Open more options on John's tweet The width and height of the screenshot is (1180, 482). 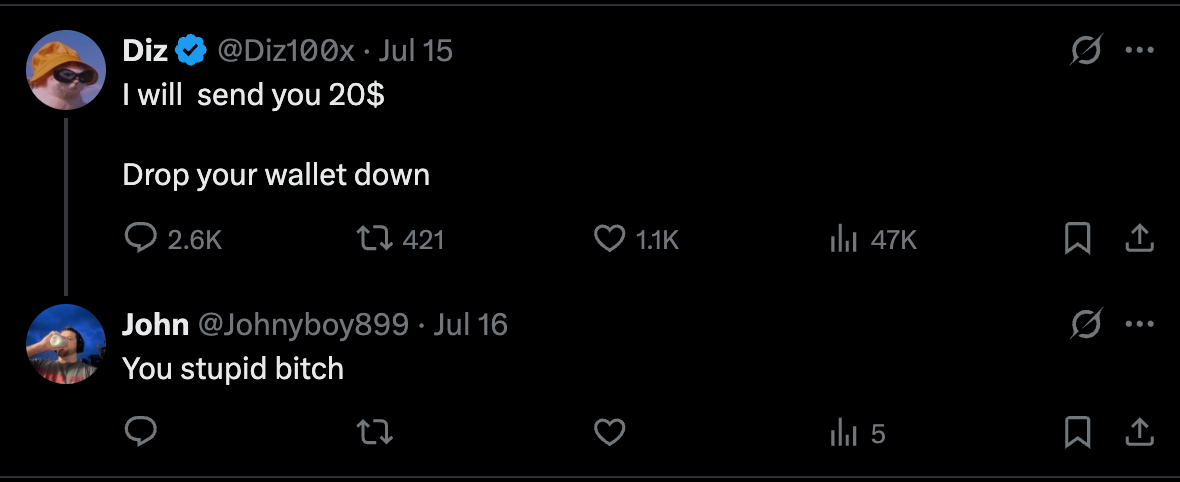[1139, 325]
